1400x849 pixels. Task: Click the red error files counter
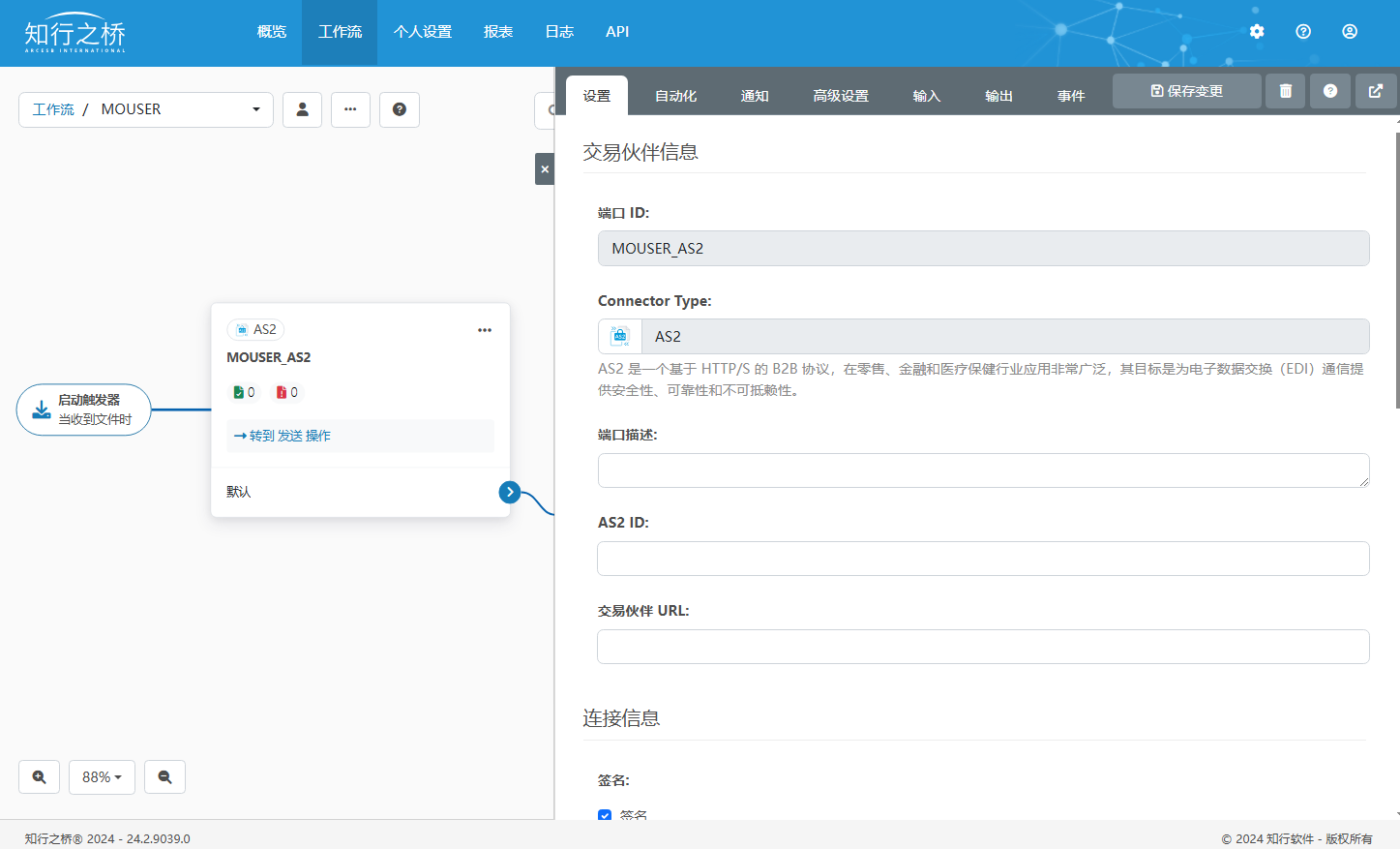click(x=287, y=392)
